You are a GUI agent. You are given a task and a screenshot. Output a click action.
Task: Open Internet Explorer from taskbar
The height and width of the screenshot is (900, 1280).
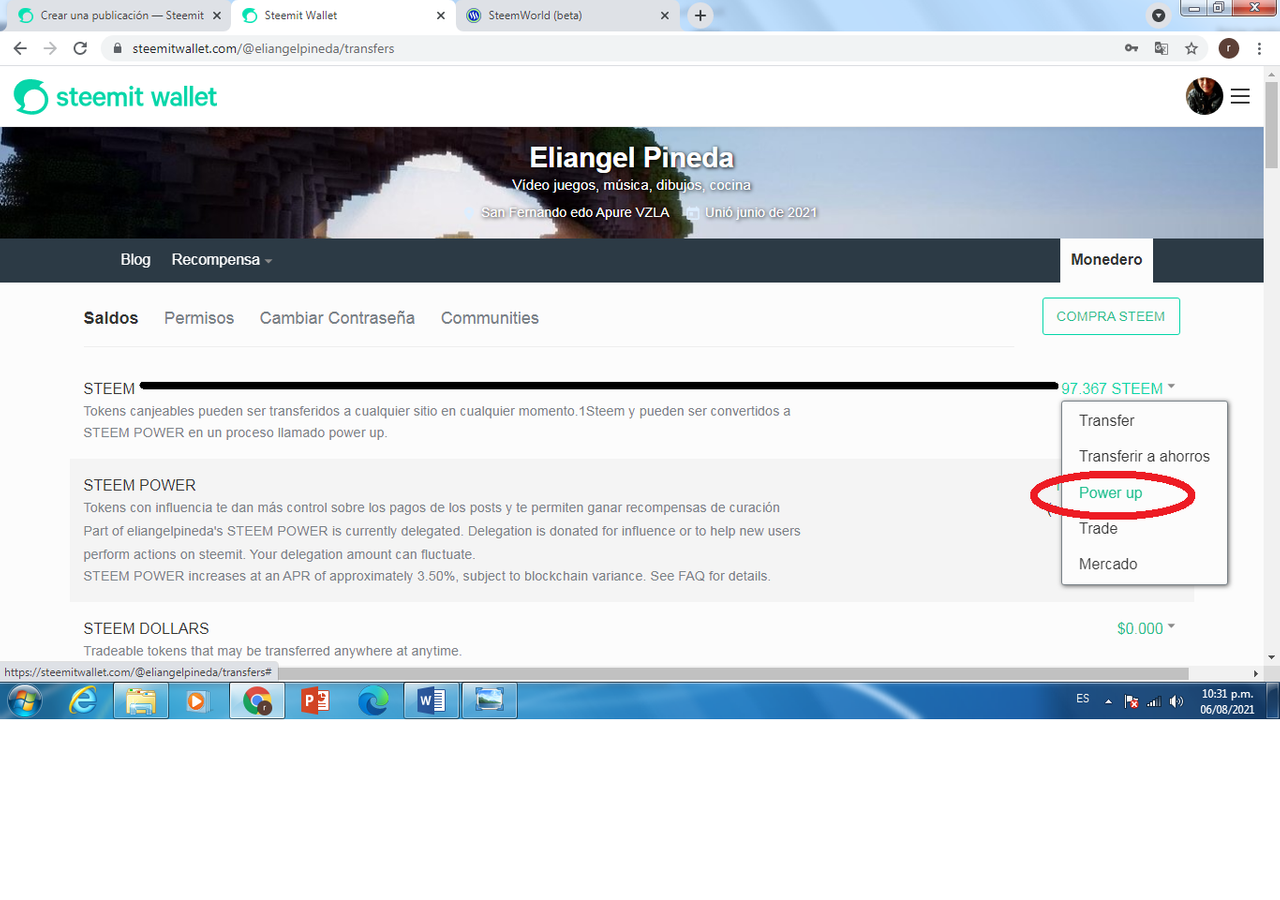point(83,701)
